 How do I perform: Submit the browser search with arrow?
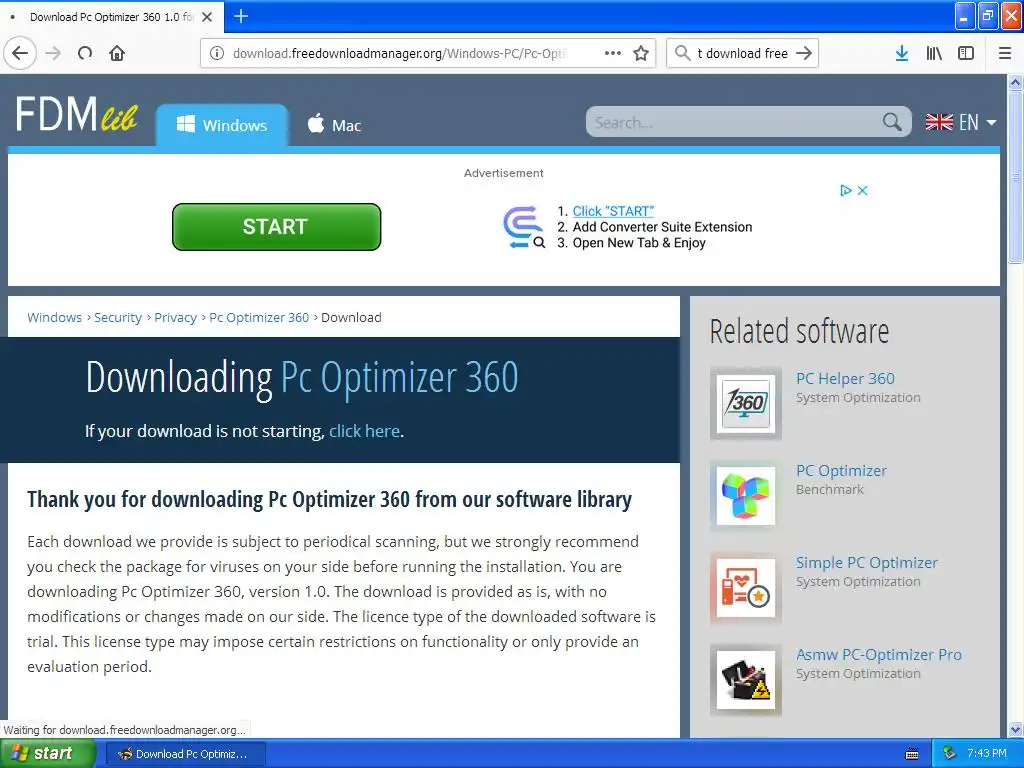click(x=804, y=54)
